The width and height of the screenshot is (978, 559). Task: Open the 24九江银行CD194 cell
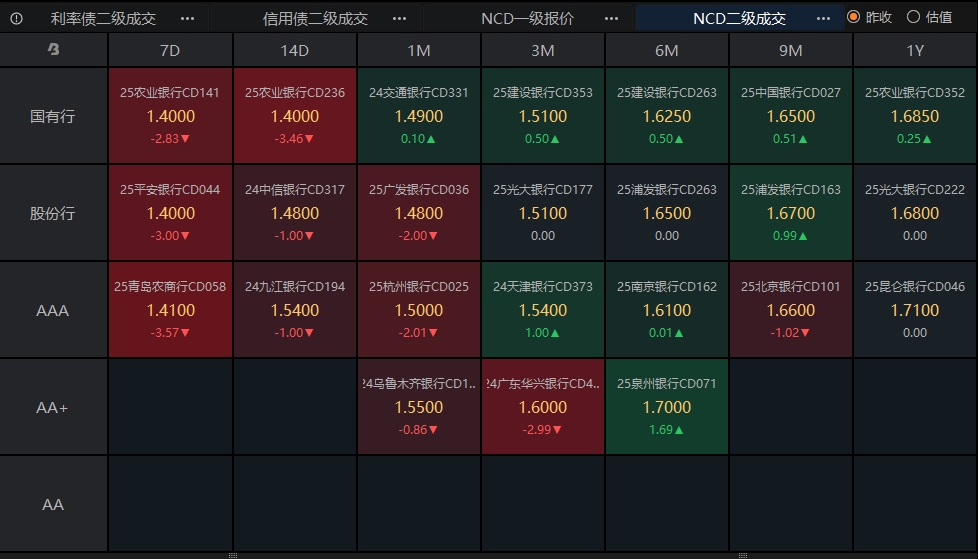294,310
